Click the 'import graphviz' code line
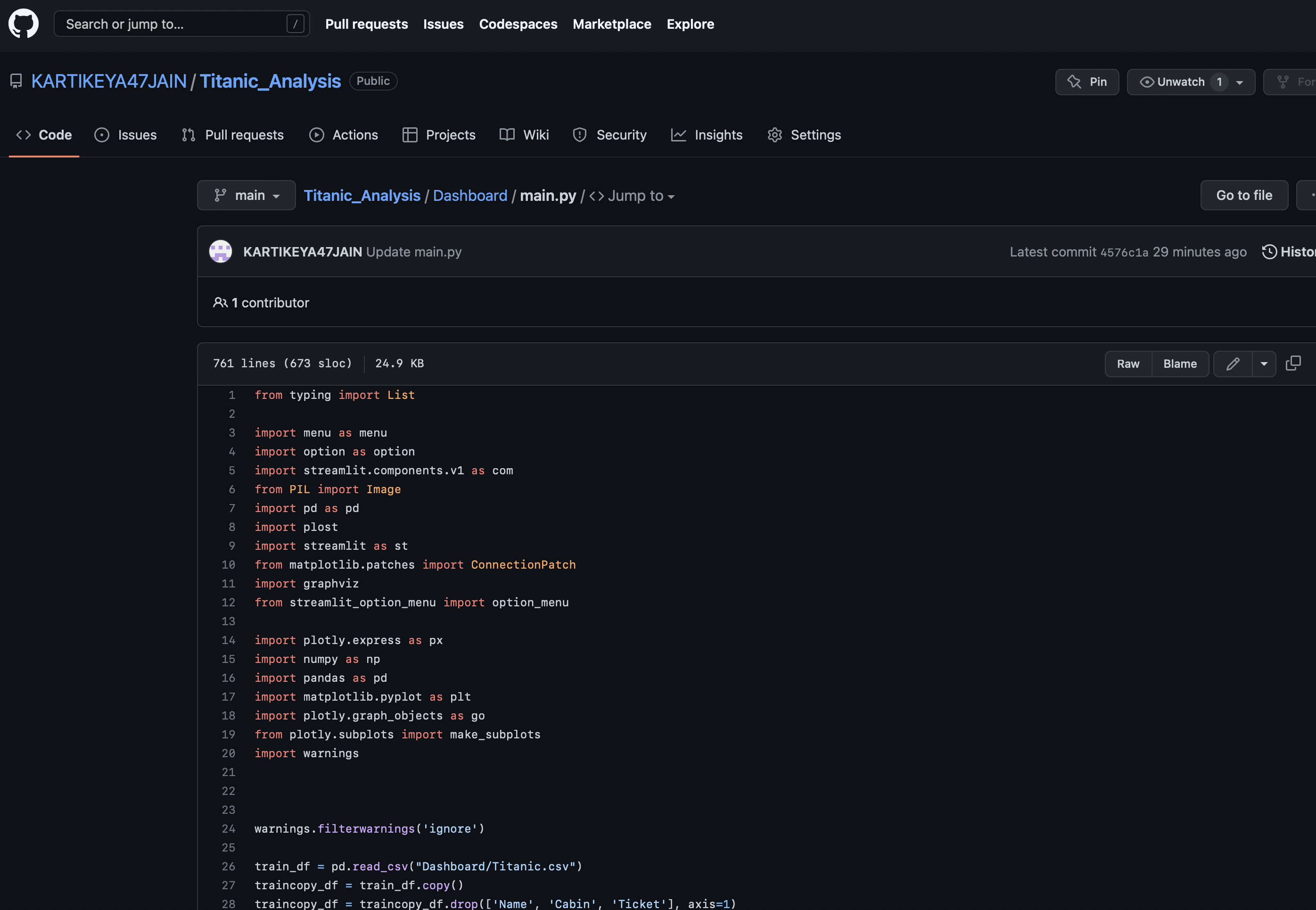This screenshot has width=1316, height=910. pos(307,584)
